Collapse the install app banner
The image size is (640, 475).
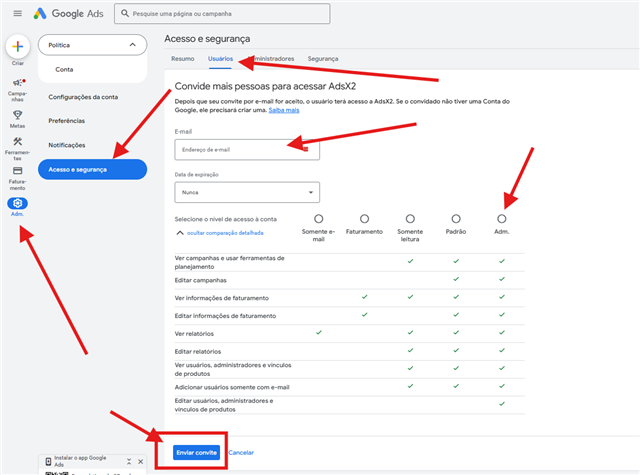click(x=129, y=462)
